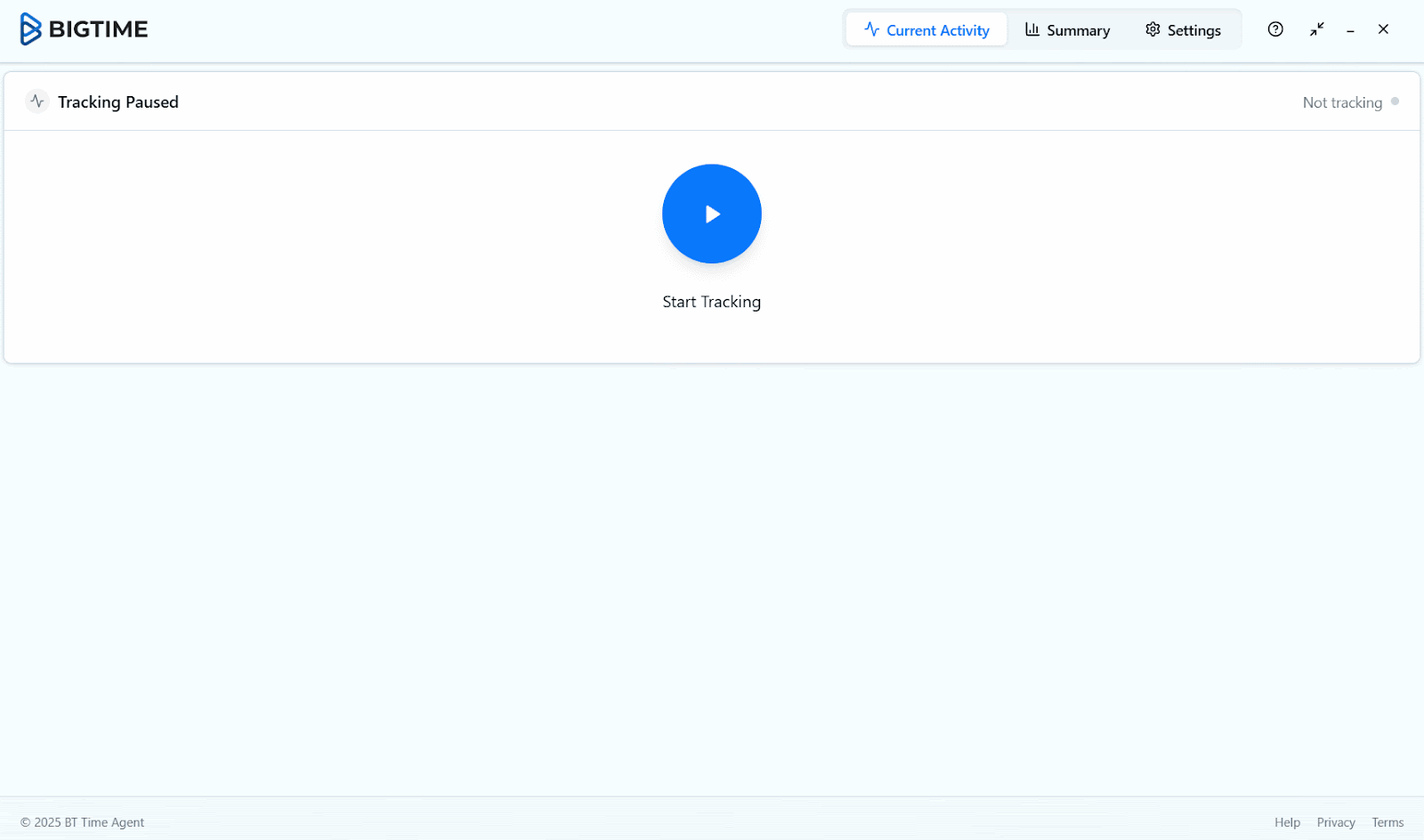The height and width of the screenshot is (840, 1424).
Task: Click the BigTime logo icon
Action: tap(29, 28)
